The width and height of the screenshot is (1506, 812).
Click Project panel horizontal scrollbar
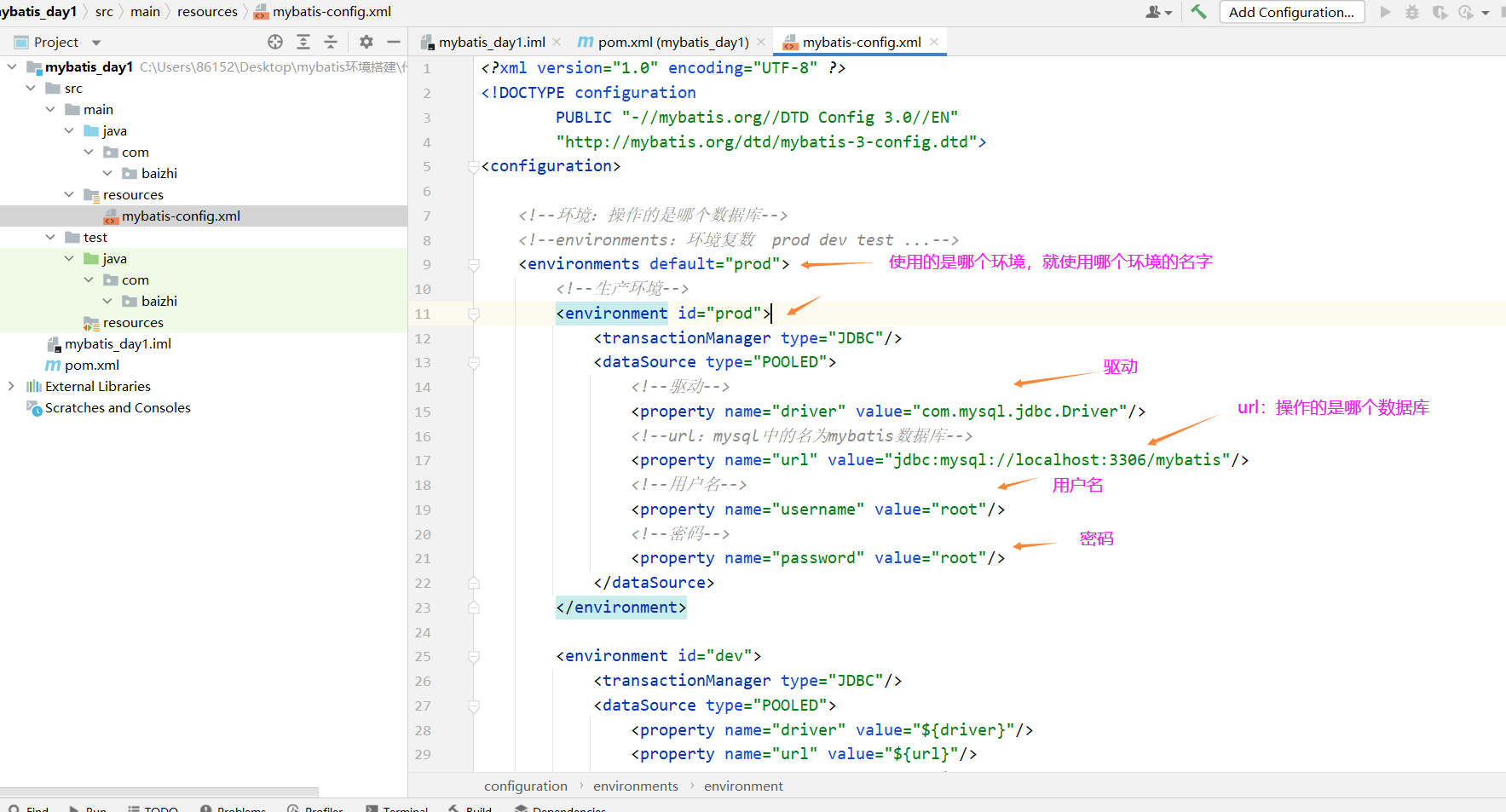tap(159, 792)
